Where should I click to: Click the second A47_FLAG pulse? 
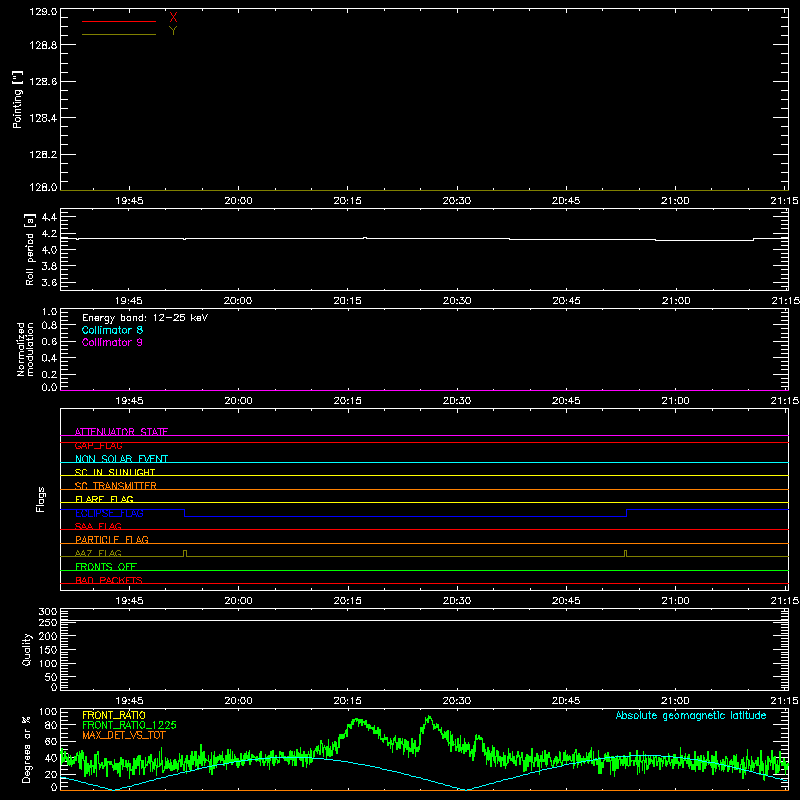(626, 553)
